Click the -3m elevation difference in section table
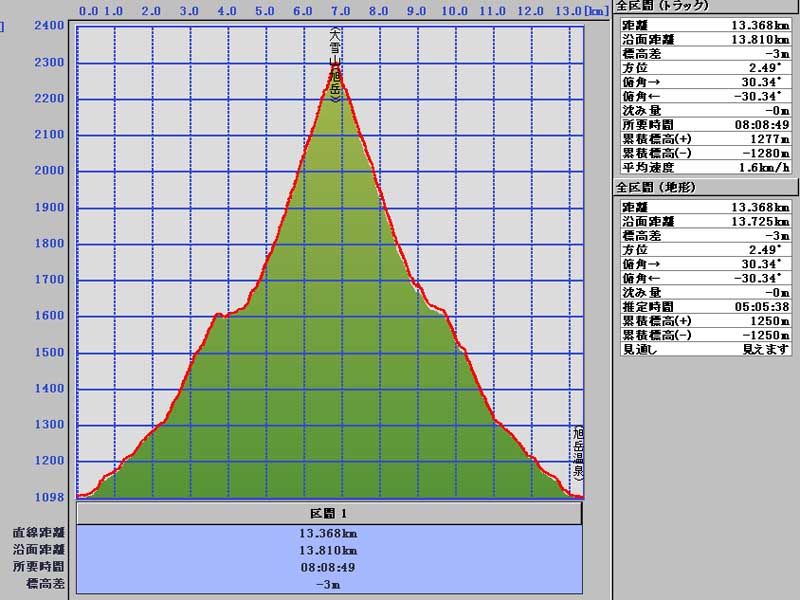The height and width of the screenshot is (600, 800). pyautogui.click(x=329, y=583)
